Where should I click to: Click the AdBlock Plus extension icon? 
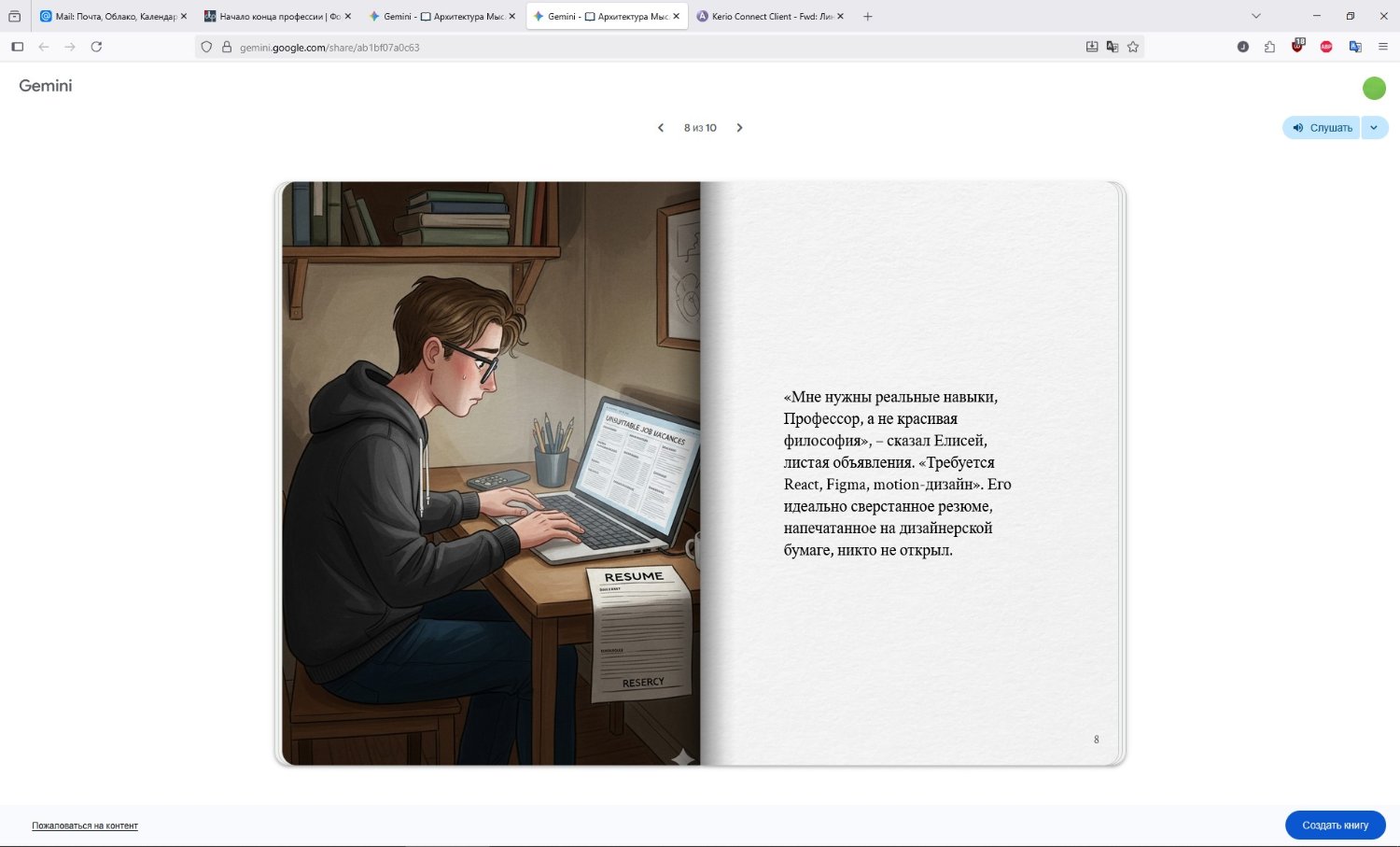click(1326, 47)
